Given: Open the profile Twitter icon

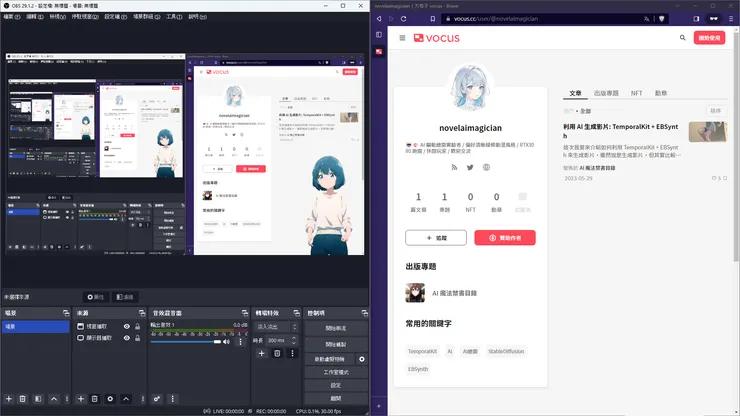Looking at the screenshot, I should 470,167.
